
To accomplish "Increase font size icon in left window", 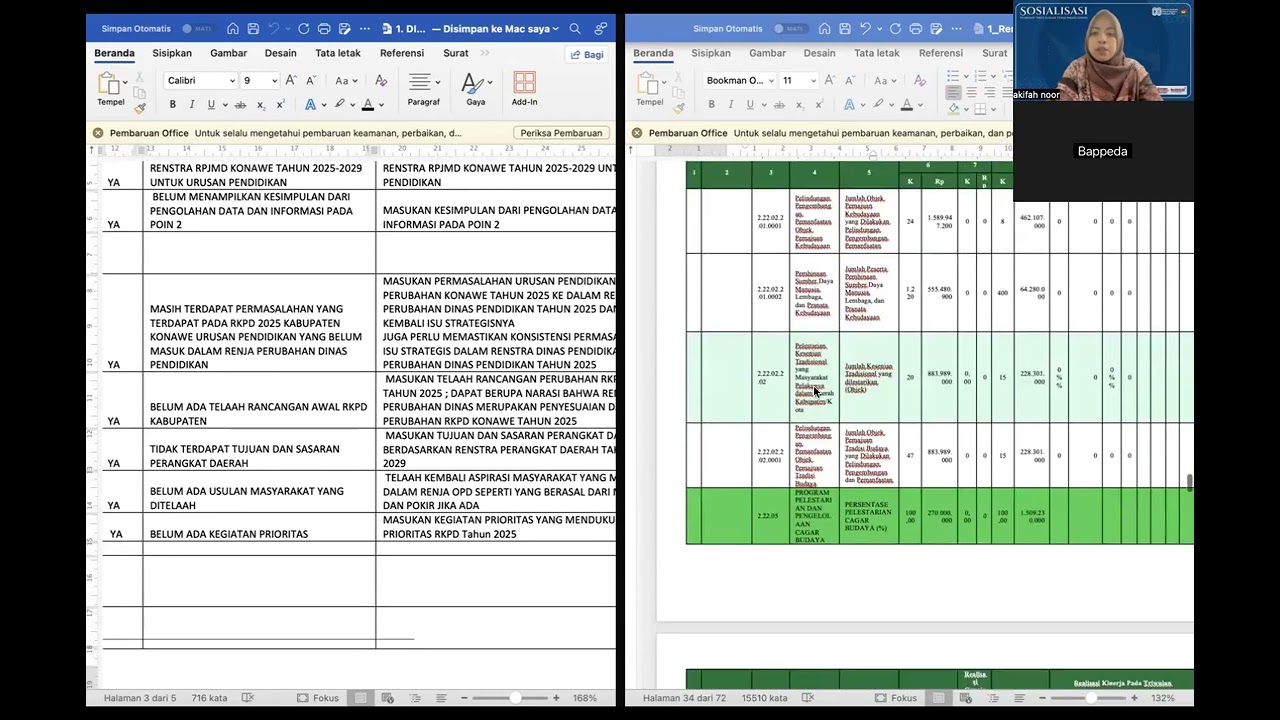I will click(291, 80).
